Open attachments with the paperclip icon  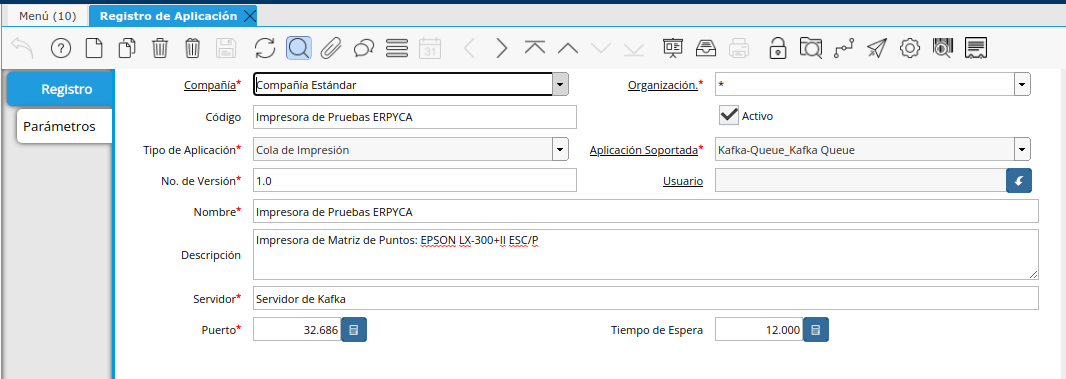(x=331, y=48)
